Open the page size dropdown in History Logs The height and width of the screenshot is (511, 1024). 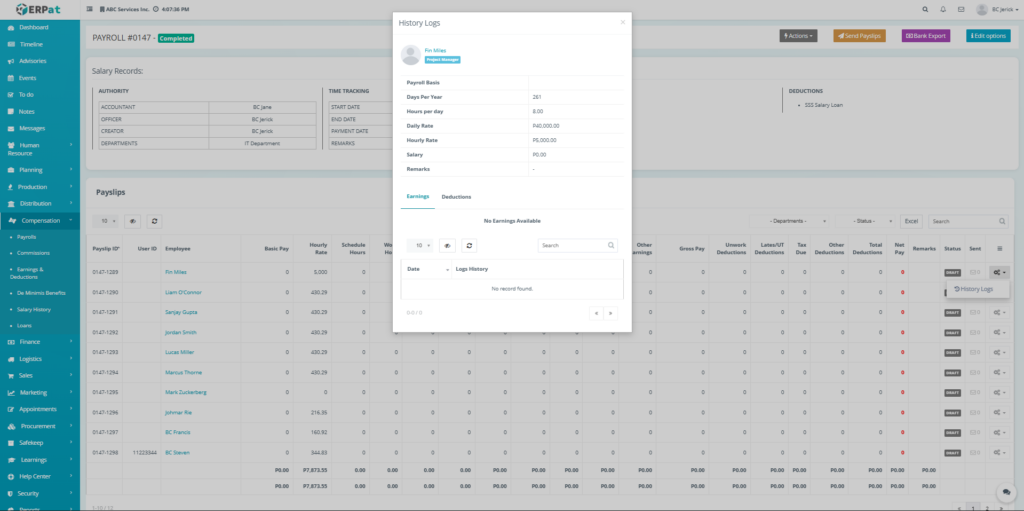pos(421,245)
